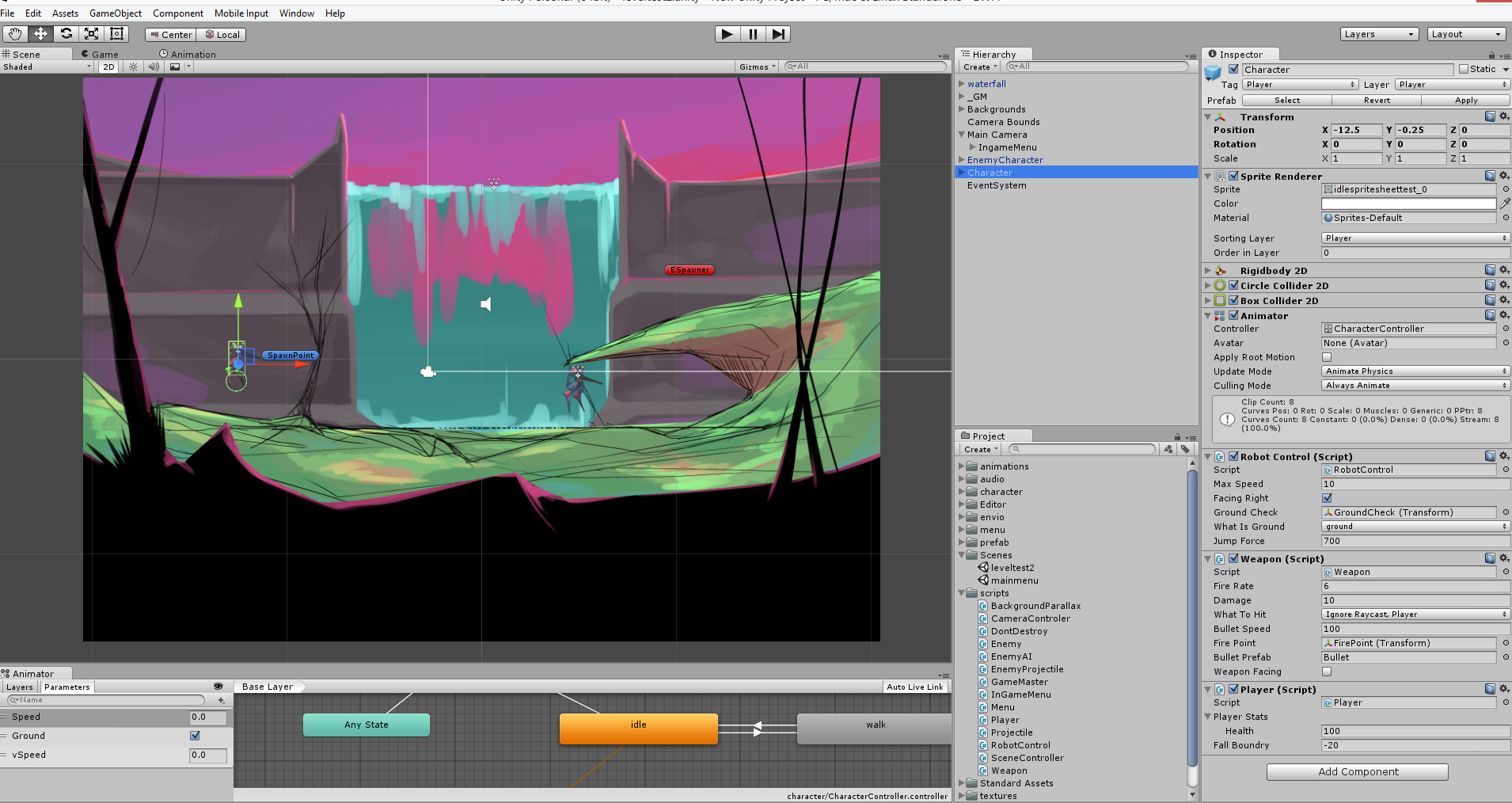Toggle scene lighting in Scene view
The height and width of the screenshot is (803, 1512).
pos(132,67)
